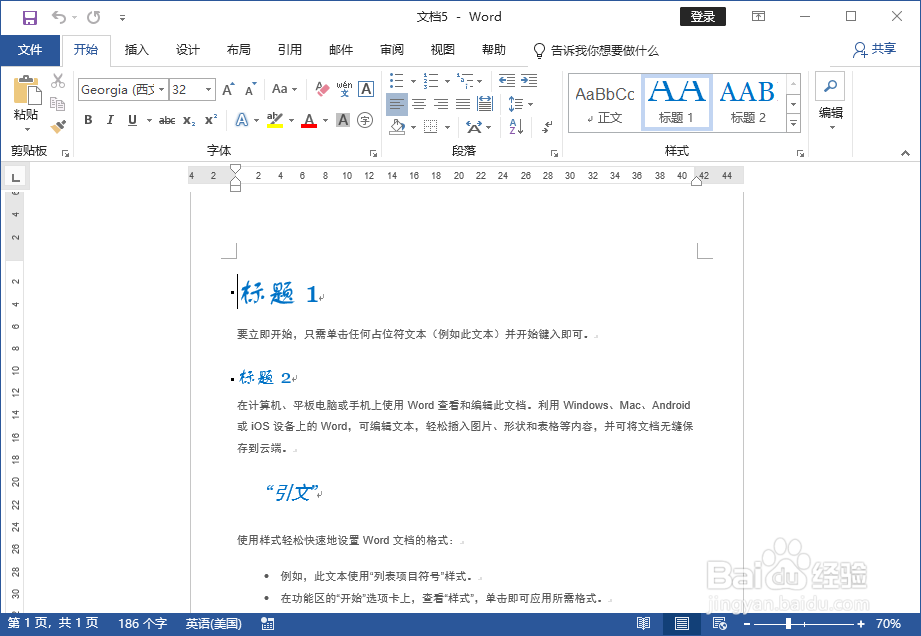This screenshot has height=636, width=921.
Task: Switch to the 引用 tab
Action: coord(290,50)
